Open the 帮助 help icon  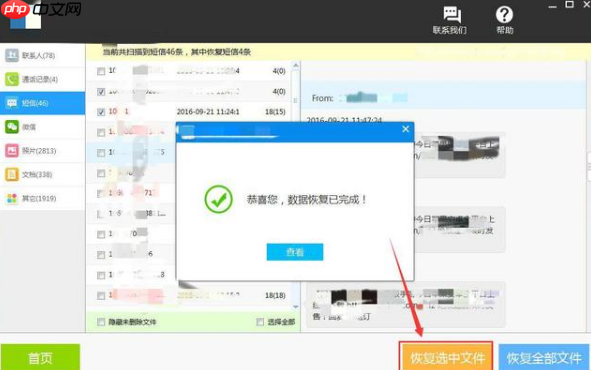(x=504, y=20)
